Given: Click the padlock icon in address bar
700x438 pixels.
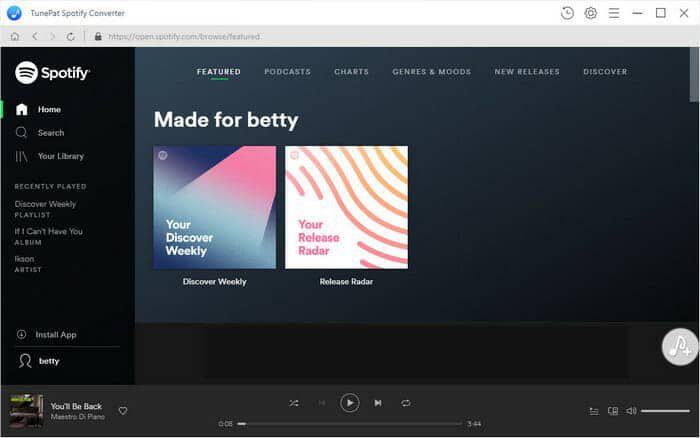Looking at the screenshot, I should (x=98, y=37).
